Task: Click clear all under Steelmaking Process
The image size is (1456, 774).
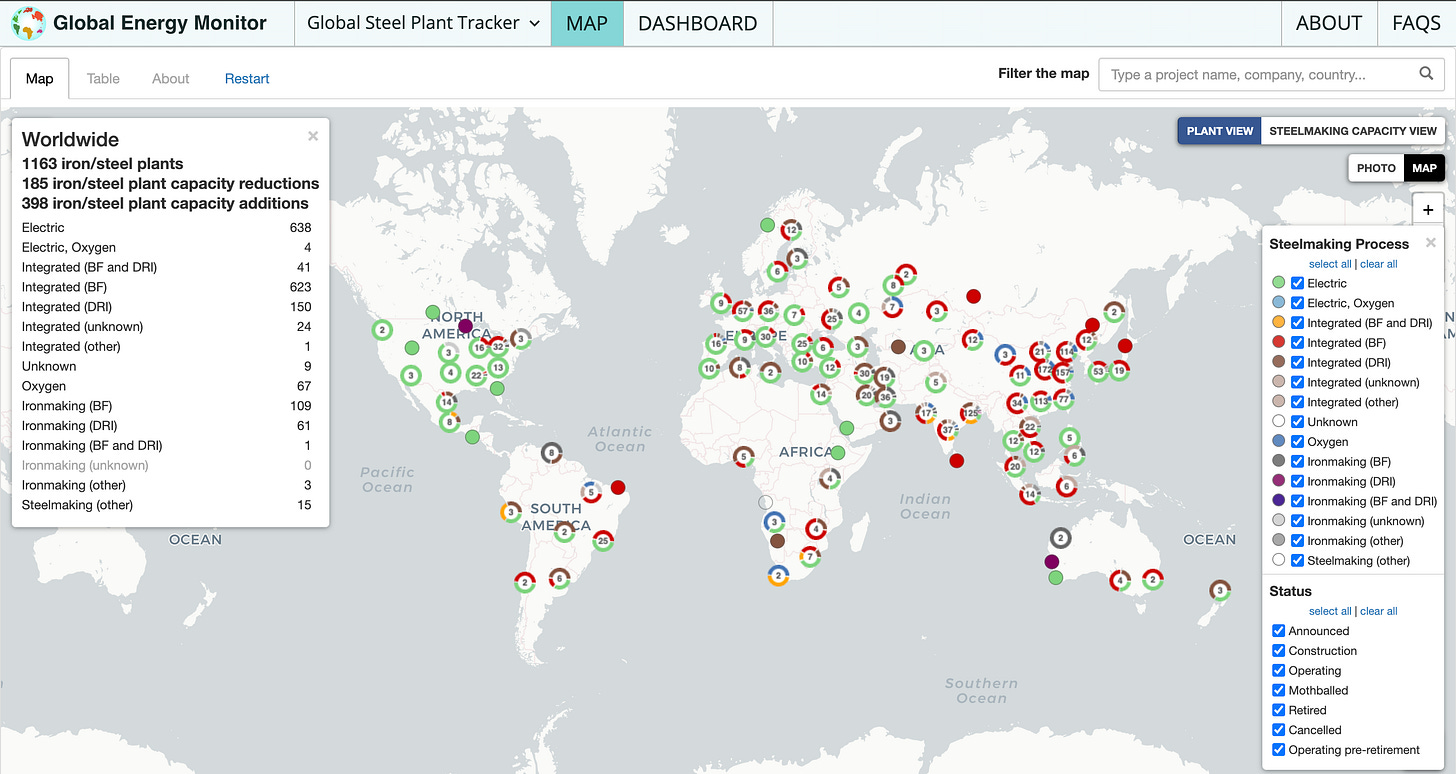Action: 1379,264
